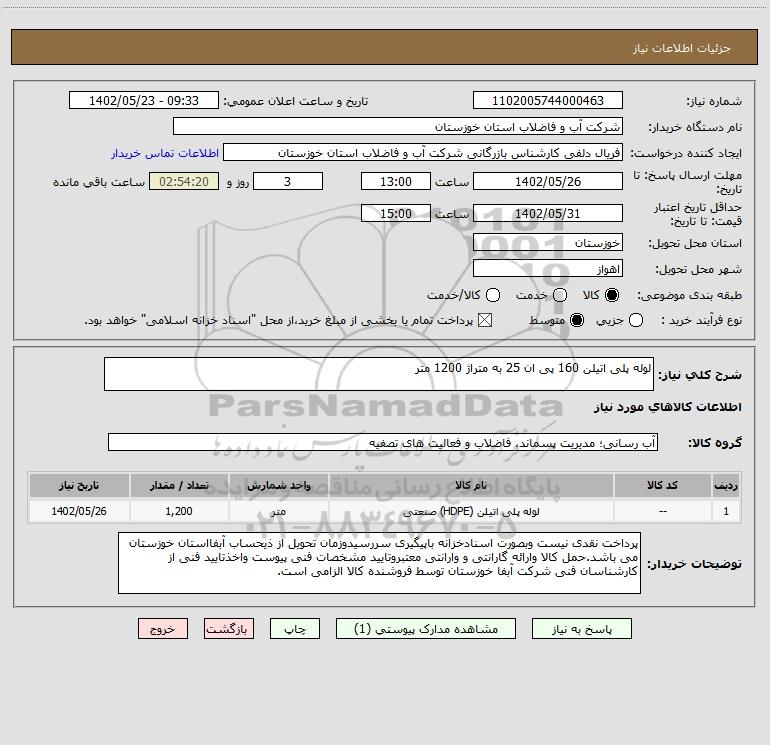Image resolution: width=770 pixels, height=745 pixels.
Task: Click the 15:00 time field
Action: tap(396, 213)
